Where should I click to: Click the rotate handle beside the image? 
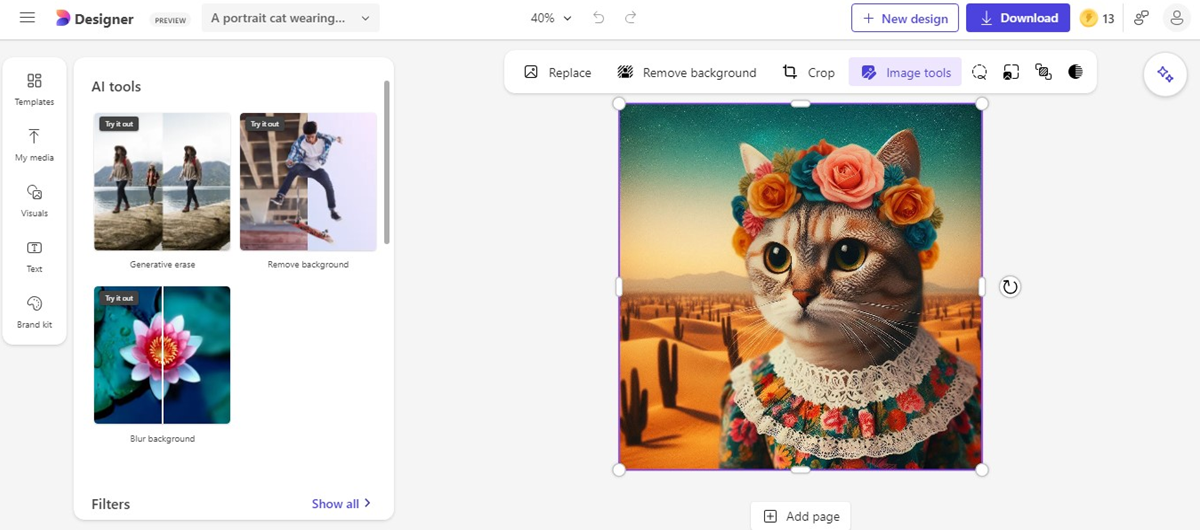pos(1010,287)
